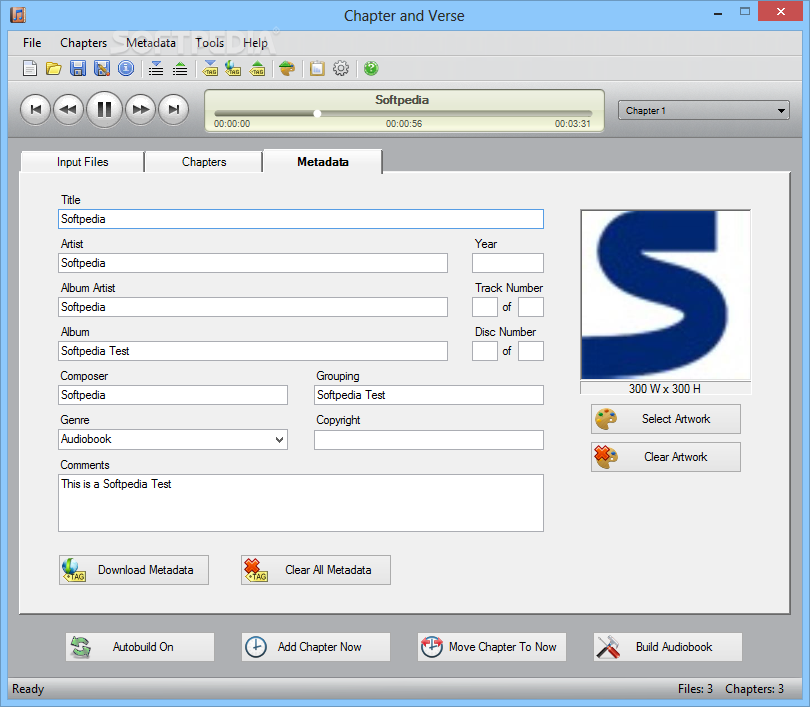Viewport: 810px width, 707px height.
Task: Click the first Disc Number box
Action: 485,351
